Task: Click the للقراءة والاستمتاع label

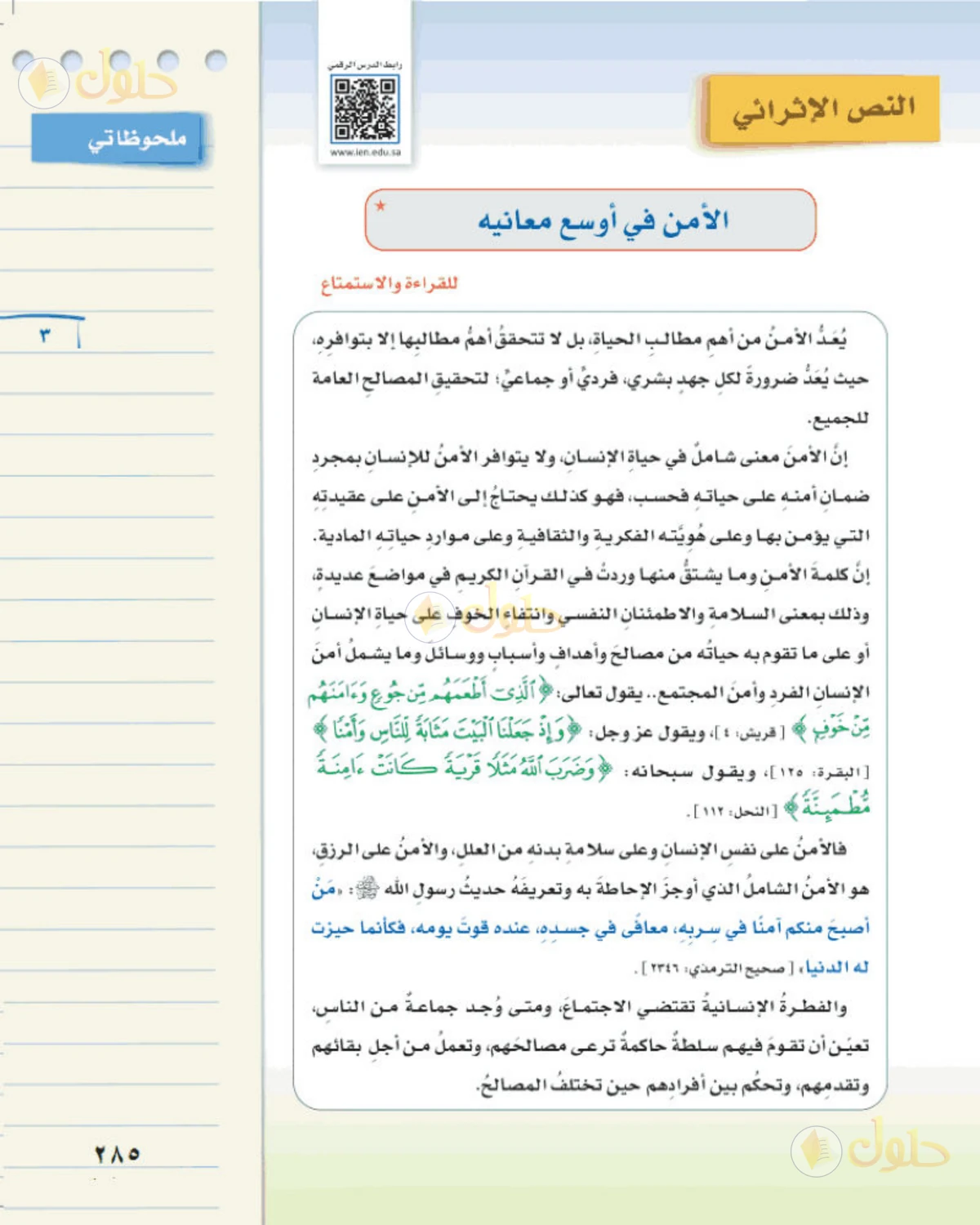Action: [x=389, y=283]
